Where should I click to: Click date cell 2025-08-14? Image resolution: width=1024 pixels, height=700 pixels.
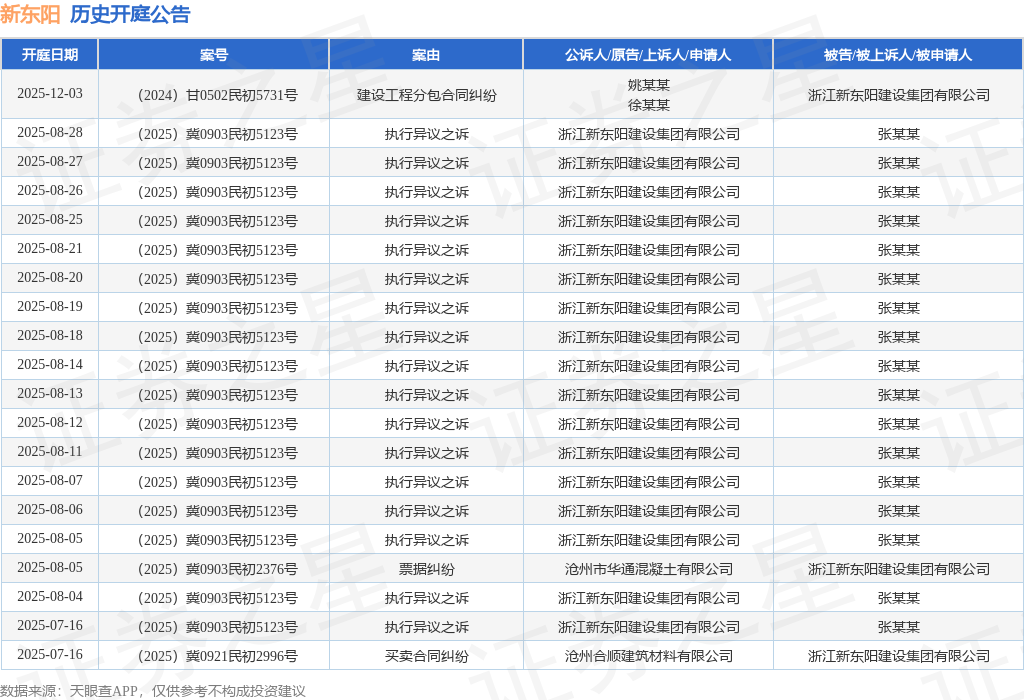point(50,364)
